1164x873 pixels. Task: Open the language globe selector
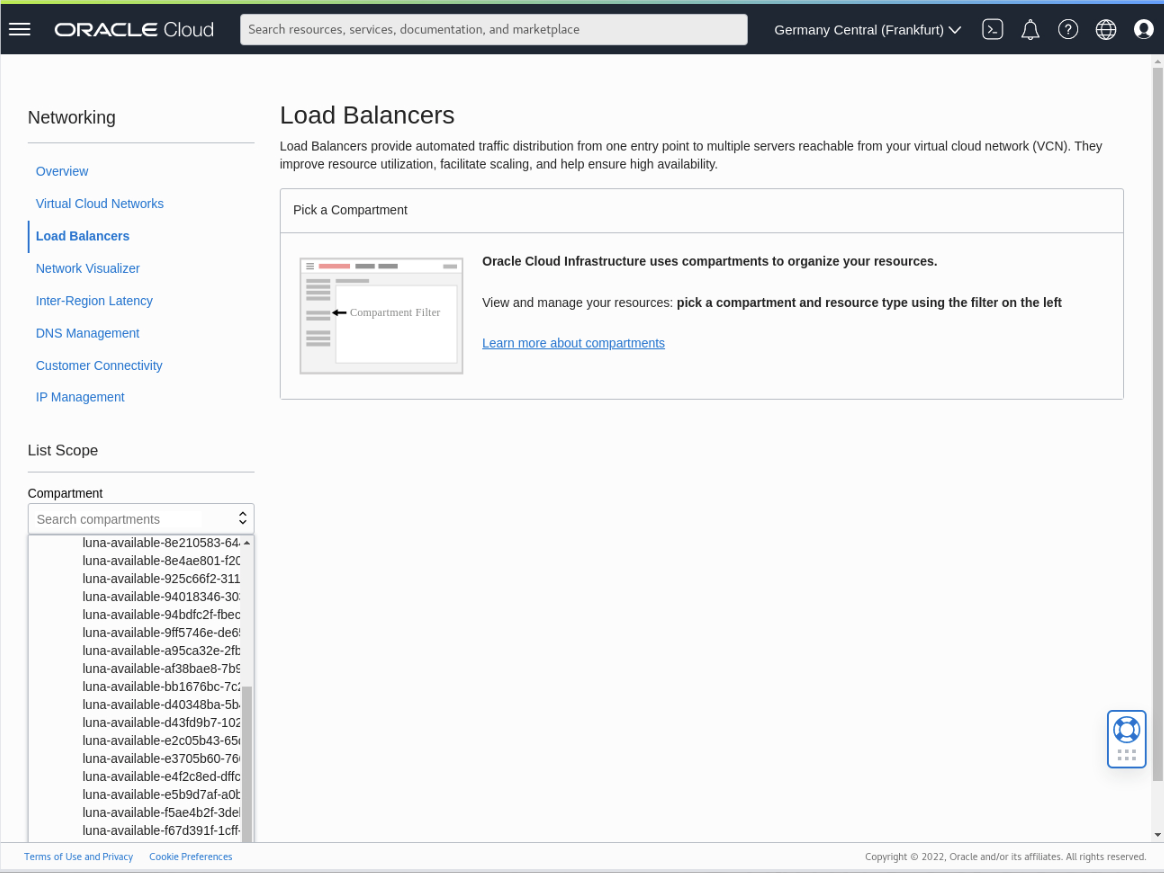(1105, 29)
